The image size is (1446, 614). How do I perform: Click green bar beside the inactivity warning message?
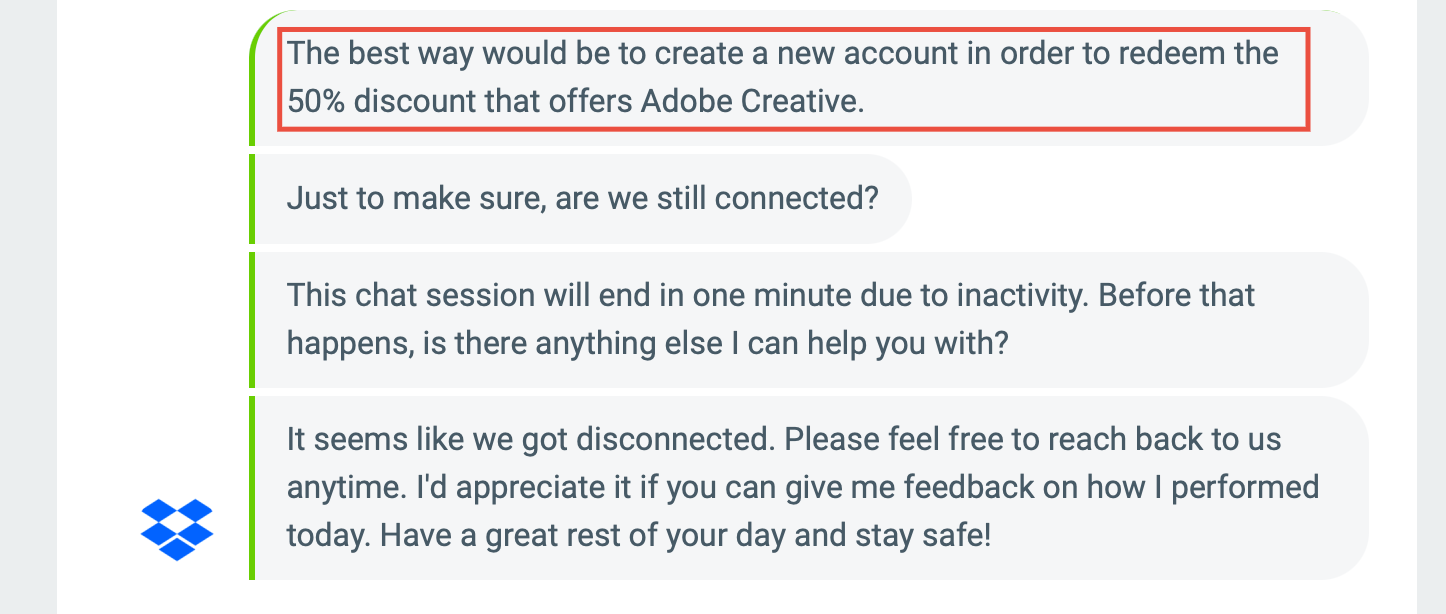click(x=252, y=319)
